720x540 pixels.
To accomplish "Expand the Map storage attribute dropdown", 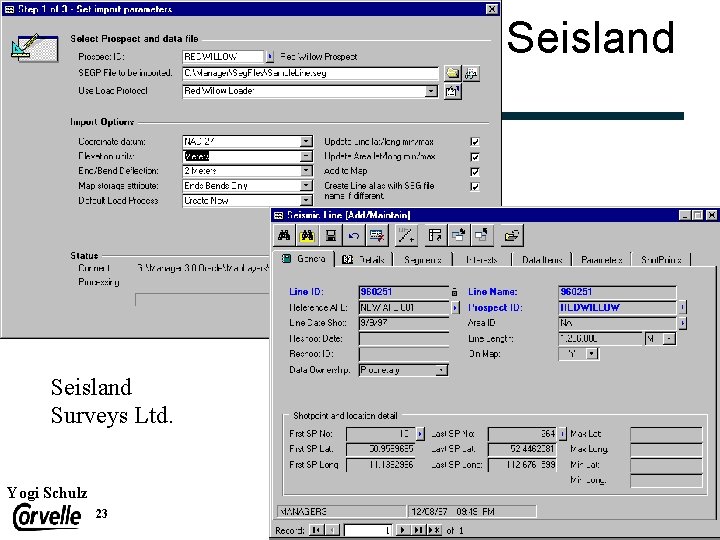I will pyautogui.click(x=306, y=186).
